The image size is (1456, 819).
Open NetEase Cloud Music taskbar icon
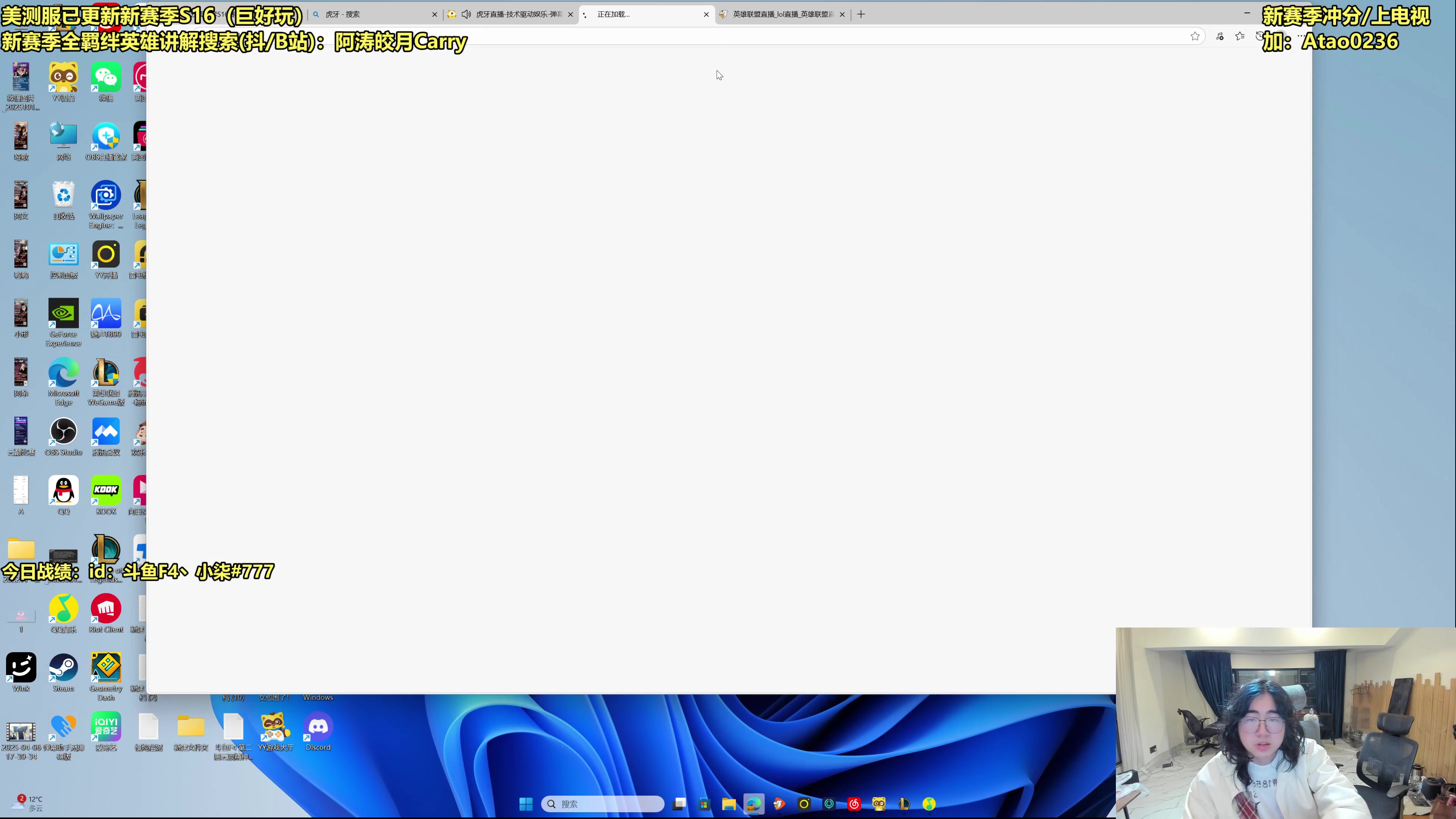(854, 804)
